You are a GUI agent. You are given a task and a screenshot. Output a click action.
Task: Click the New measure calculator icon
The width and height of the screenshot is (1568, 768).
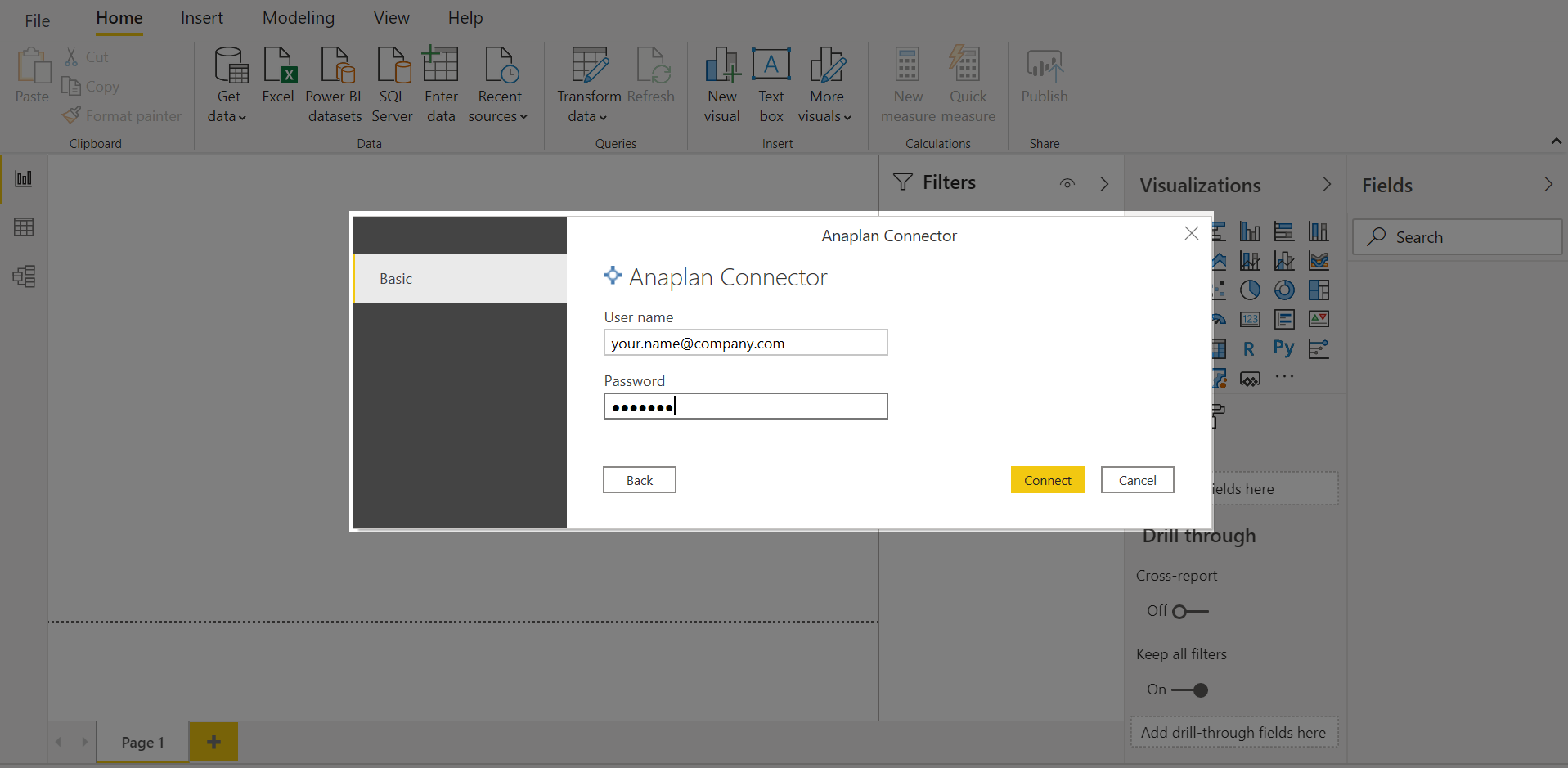(907, 65)
